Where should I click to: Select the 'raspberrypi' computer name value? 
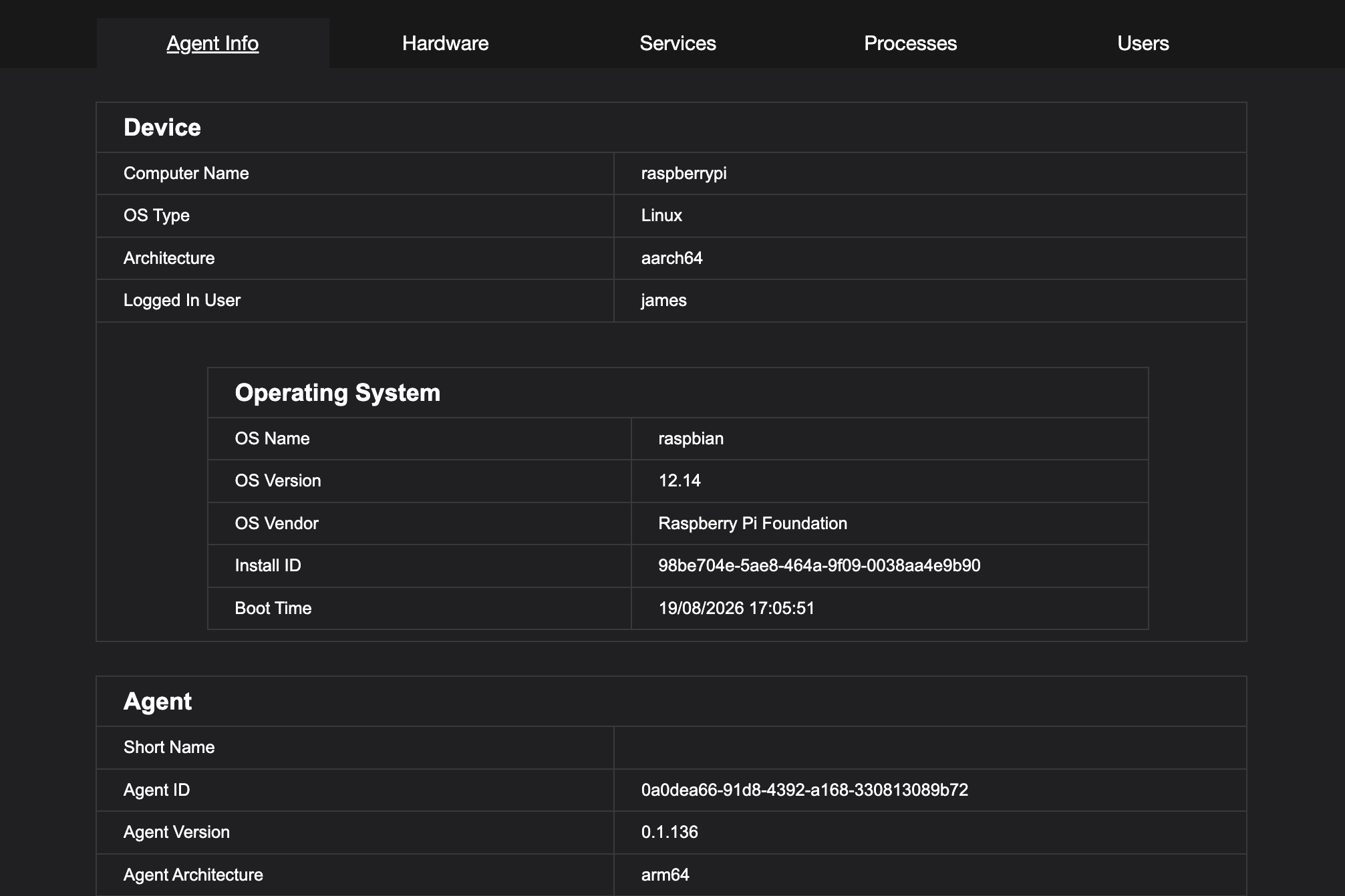tap(684, 174)
